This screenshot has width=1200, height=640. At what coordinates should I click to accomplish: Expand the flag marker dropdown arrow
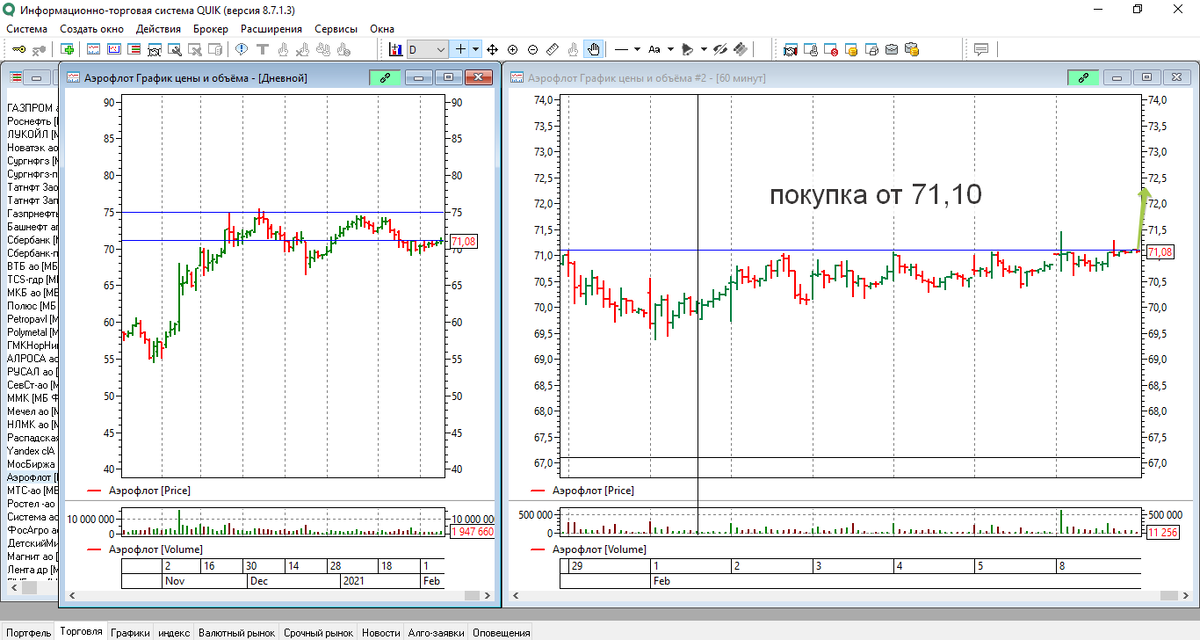tap(702, 49)
